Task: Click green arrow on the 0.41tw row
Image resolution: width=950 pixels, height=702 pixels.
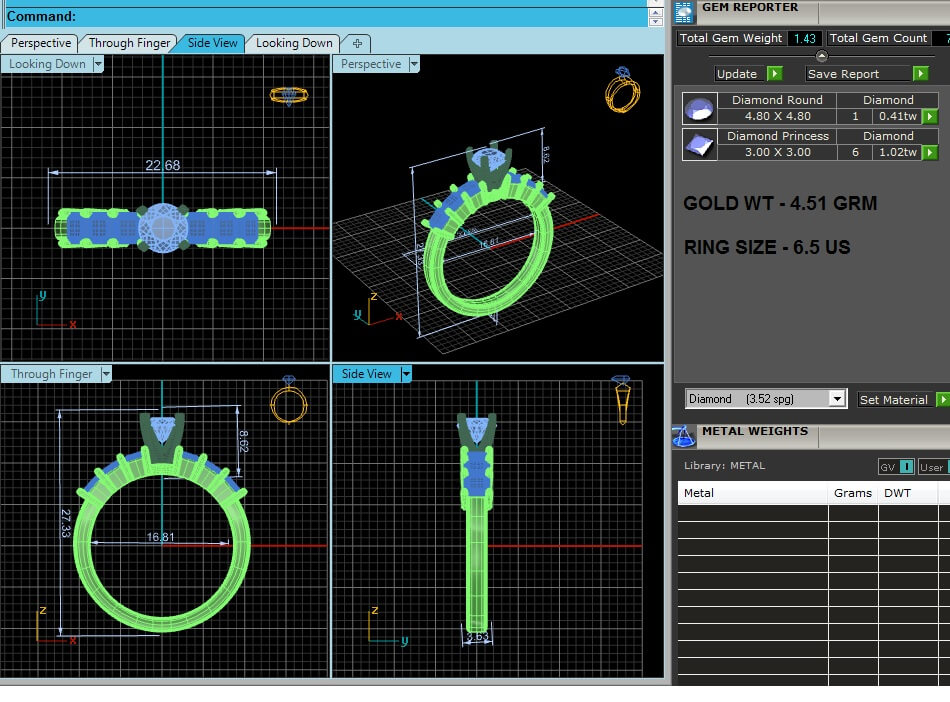Action: 930,117
